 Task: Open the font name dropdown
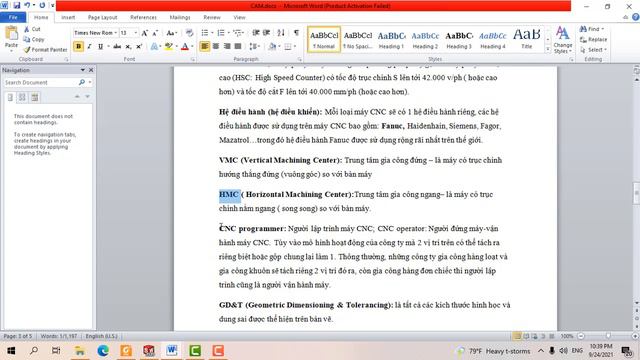(x=116, y=33)
